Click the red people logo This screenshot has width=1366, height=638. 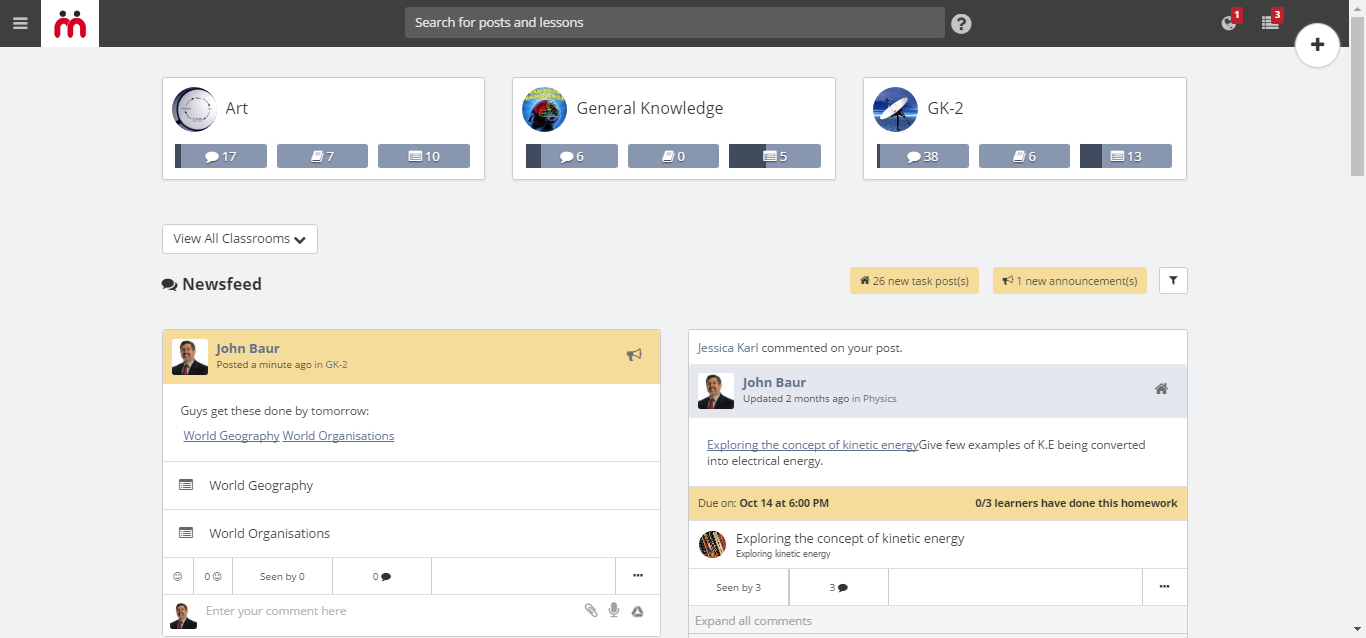tap(70, 23)
